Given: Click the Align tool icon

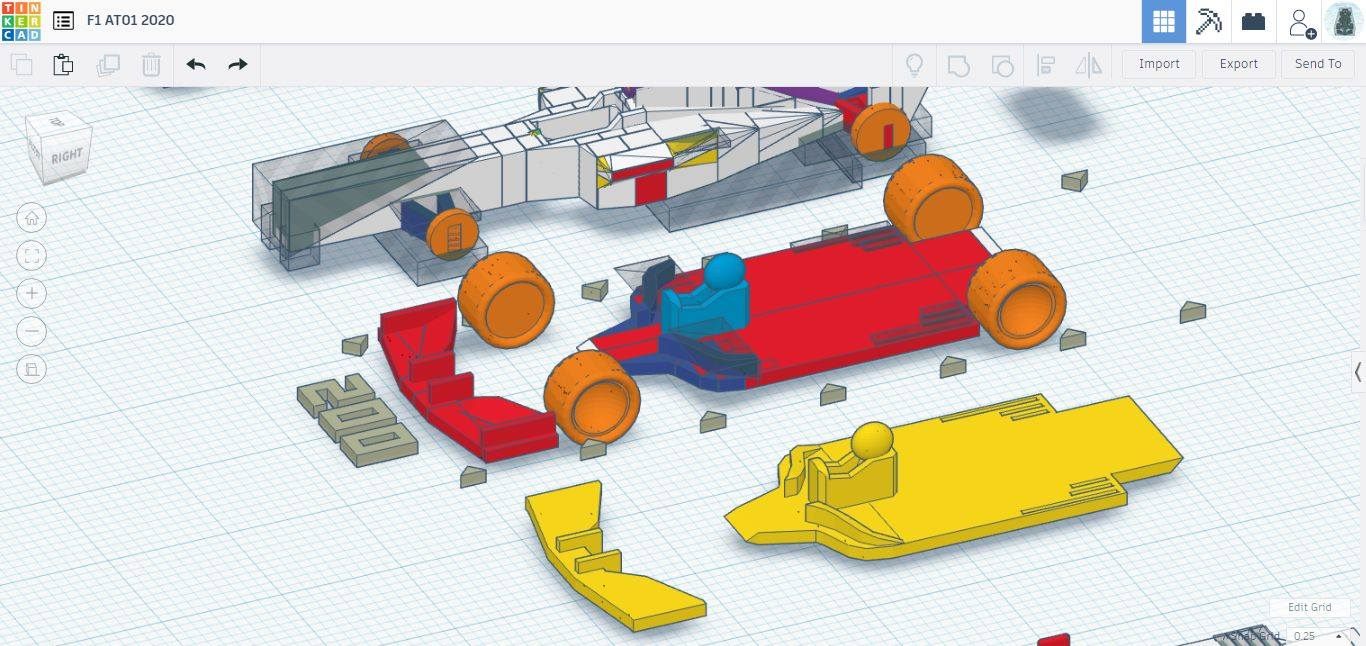Looking at the screenshot, I should pos(1046,65).
